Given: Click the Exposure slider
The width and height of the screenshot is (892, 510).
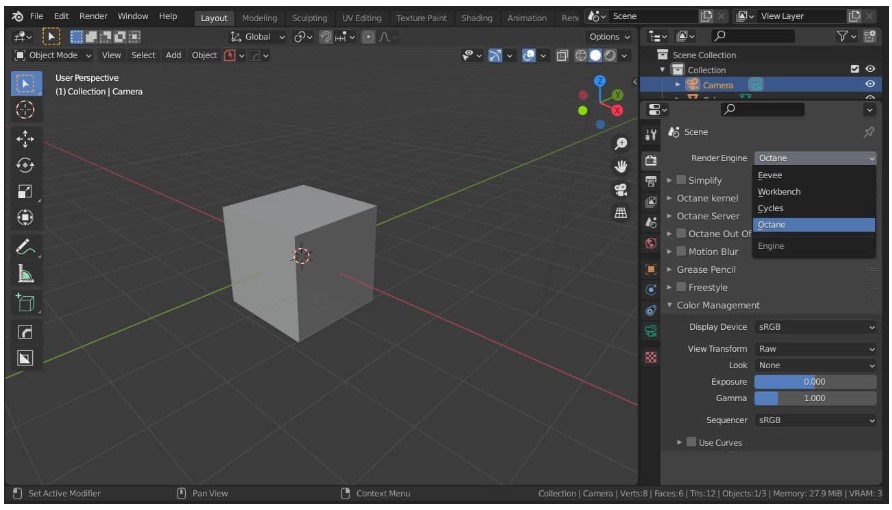Looking at the screenshot, I should pos(815,382).
